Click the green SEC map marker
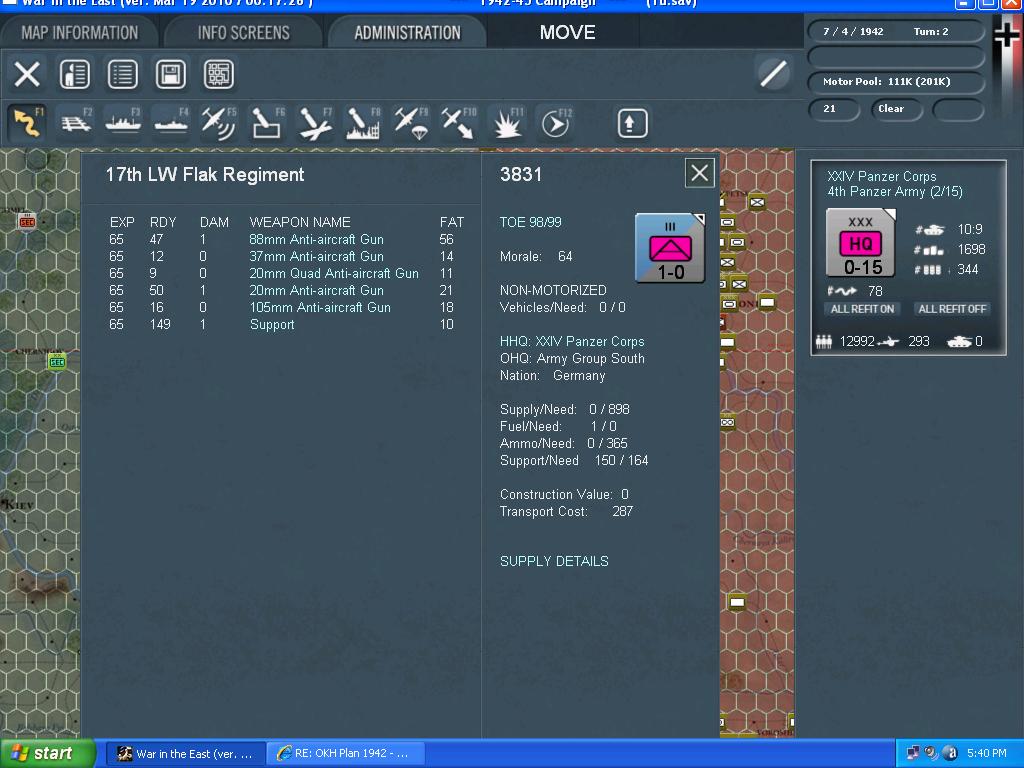This screenshot has width=1024, height=768. point(57,361)
